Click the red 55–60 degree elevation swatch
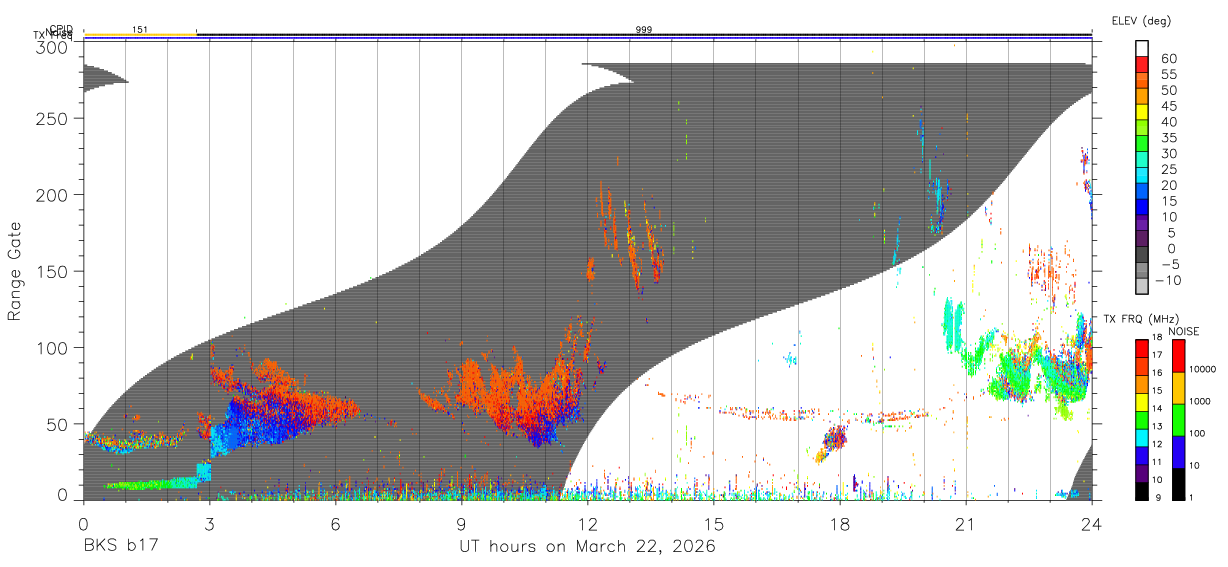 (x=1142, y=66)
